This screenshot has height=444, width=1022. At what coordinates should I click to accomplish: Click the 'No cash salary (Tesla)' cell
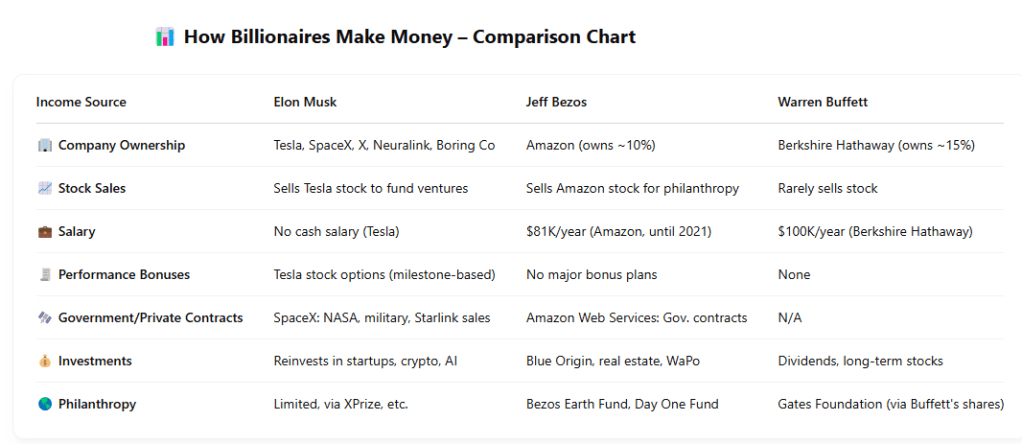pyautogui.click(x=336, y=232)
